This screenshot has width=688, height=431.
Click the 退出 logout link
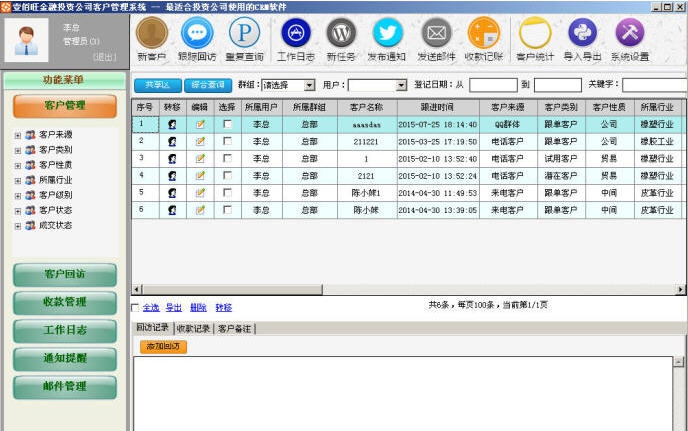(104, 57)
